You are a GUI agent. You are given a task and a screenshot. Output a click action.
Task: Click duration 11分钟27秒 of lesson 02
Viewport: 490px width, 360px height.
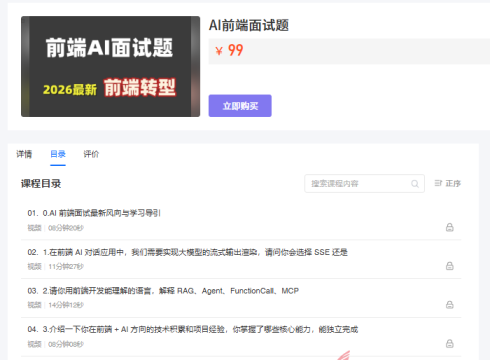(x=66, y=267)
